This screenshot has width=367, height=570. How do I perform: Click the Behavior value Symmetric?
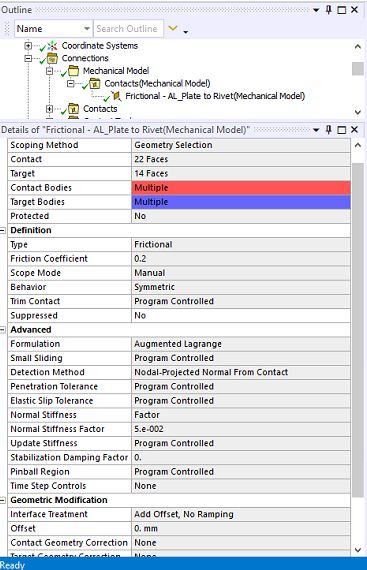click(241, 287)
